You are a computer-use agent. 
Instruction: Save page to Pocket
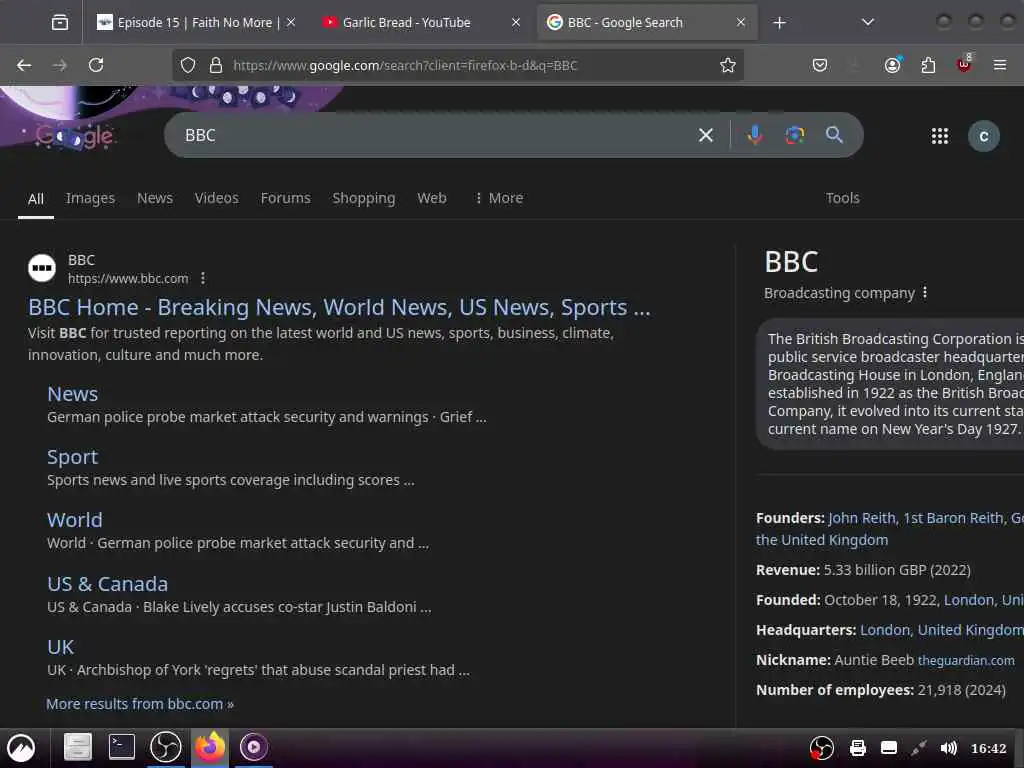click(x=820, y=65)
